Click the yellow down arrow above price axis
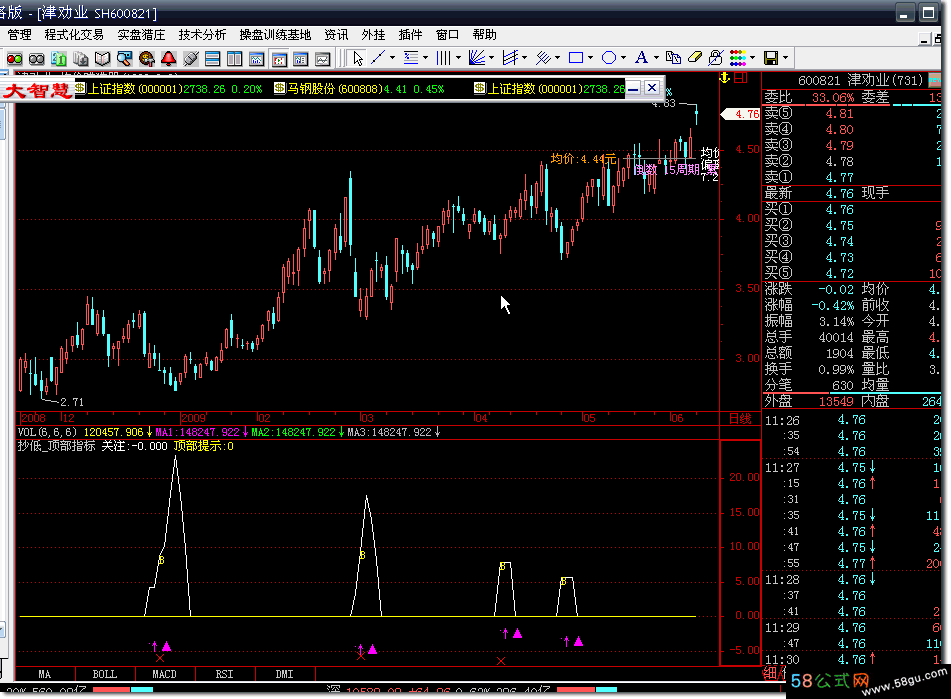This screenshot has width=951, height=699. [x=724, y=78]
